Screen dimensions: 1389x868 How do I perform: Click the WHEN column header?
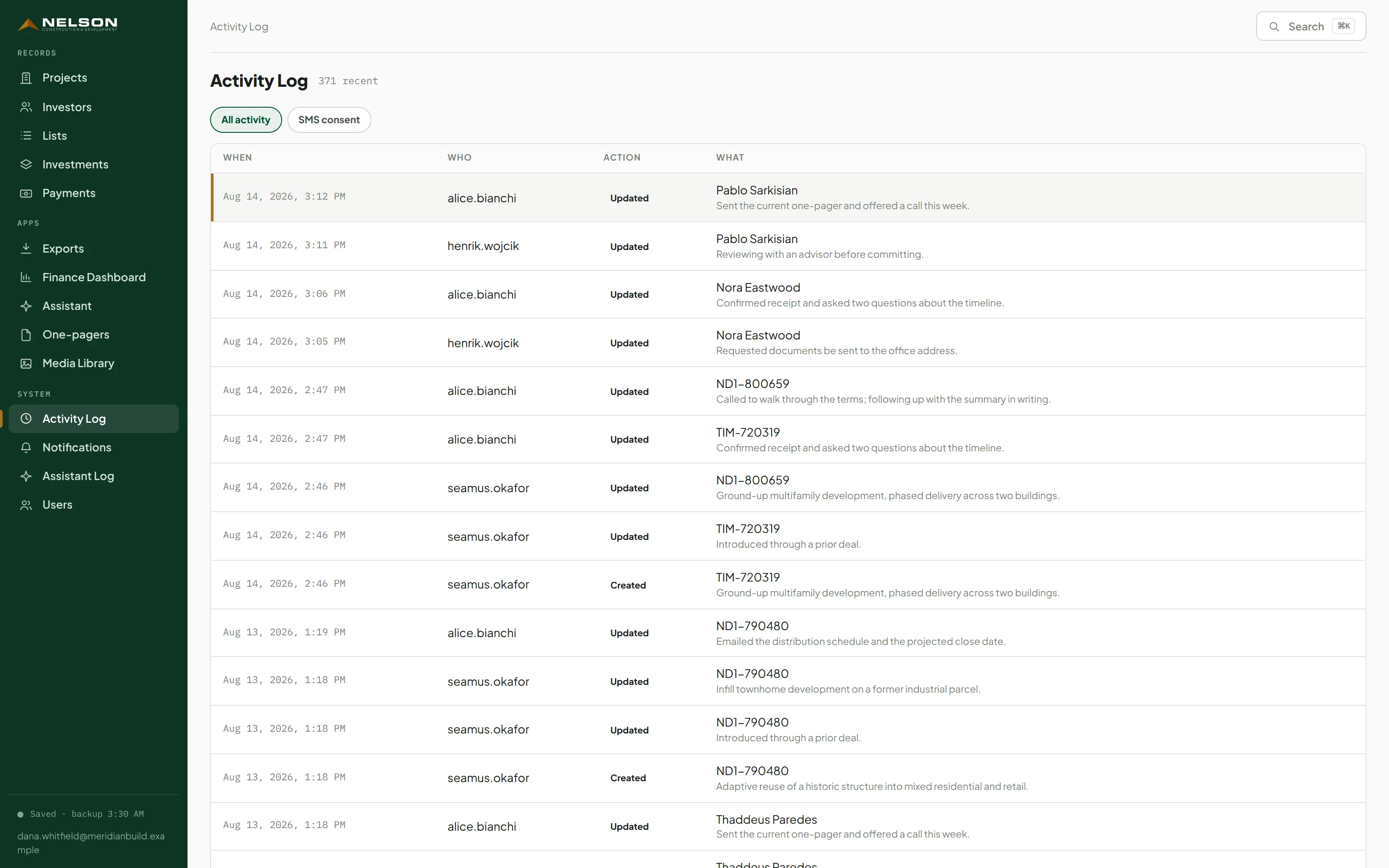point(237,157)
